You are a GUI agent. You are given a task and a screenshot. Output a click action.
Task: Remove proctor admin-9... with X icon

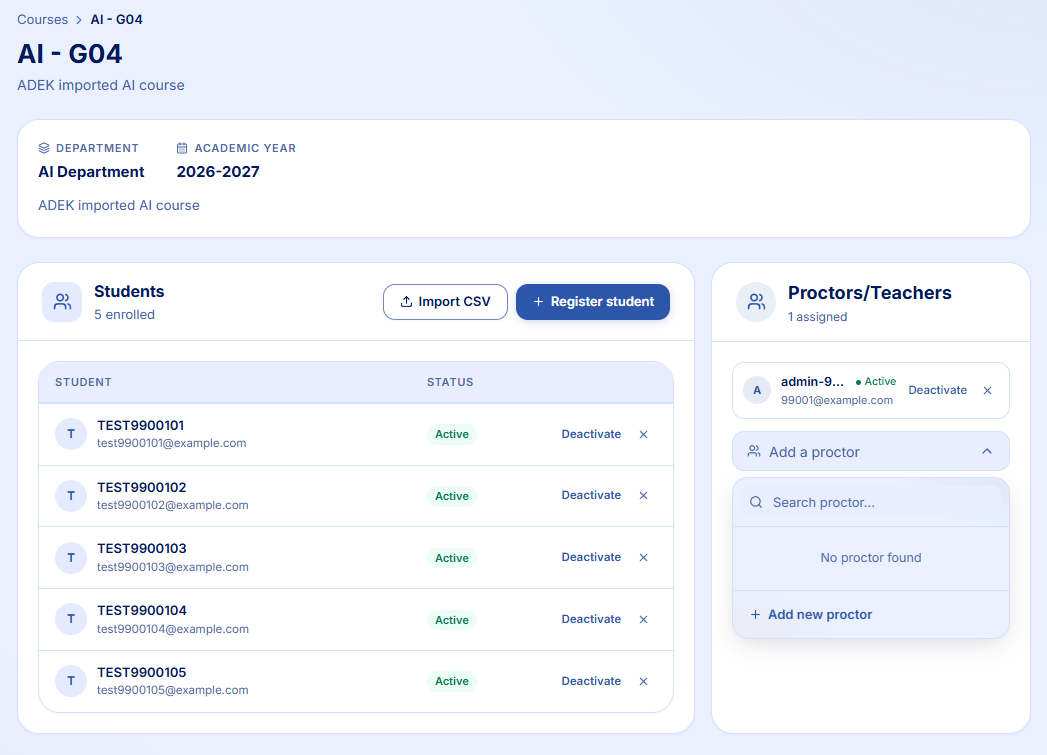coord(988,391)
